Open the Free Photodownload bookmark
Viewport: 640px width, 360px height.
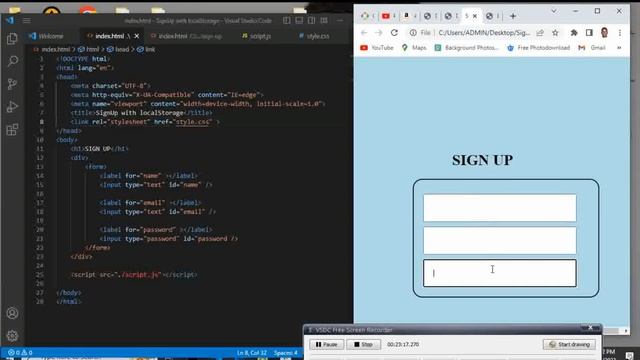(x=538, y=48)
